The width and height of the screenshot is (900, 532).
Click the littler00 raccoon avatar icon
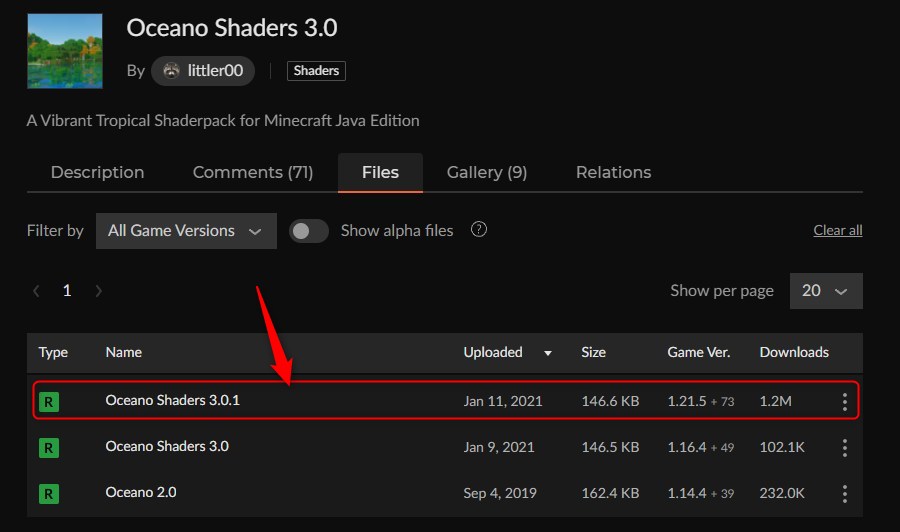click(x=171, y=71)
